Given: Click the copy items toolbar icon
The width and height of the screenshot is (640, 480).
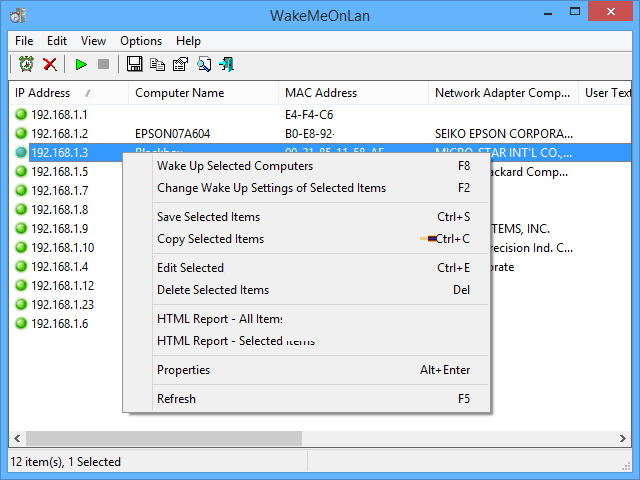Looking at the screenshot, I should coord(158,65).
